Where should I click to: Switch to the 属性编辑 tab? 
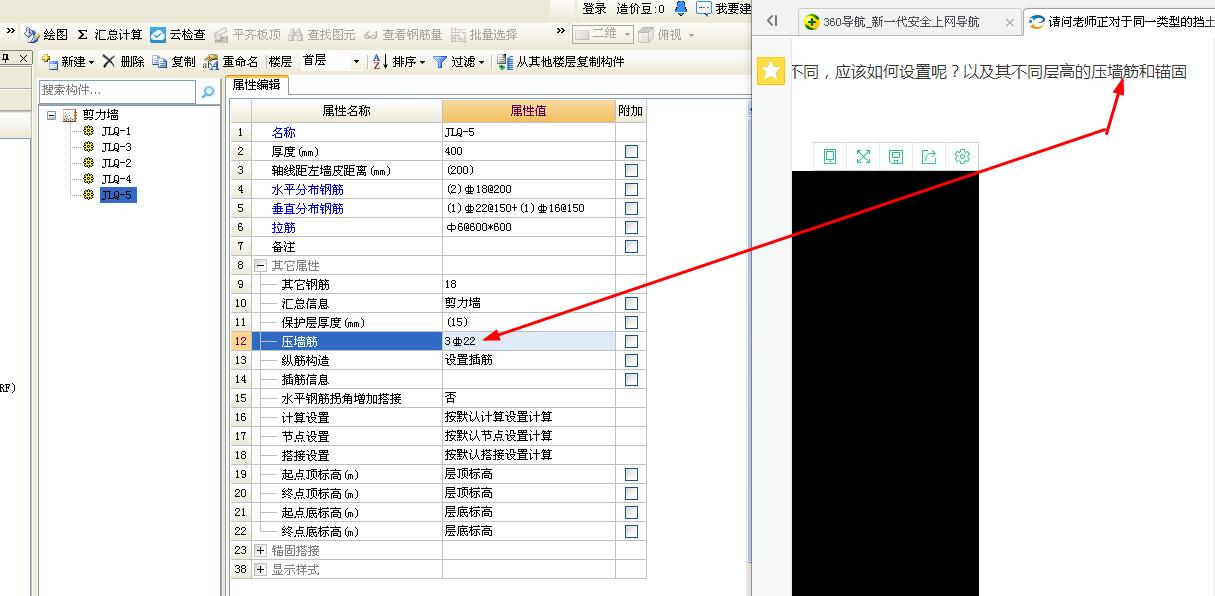coord(256,85)
